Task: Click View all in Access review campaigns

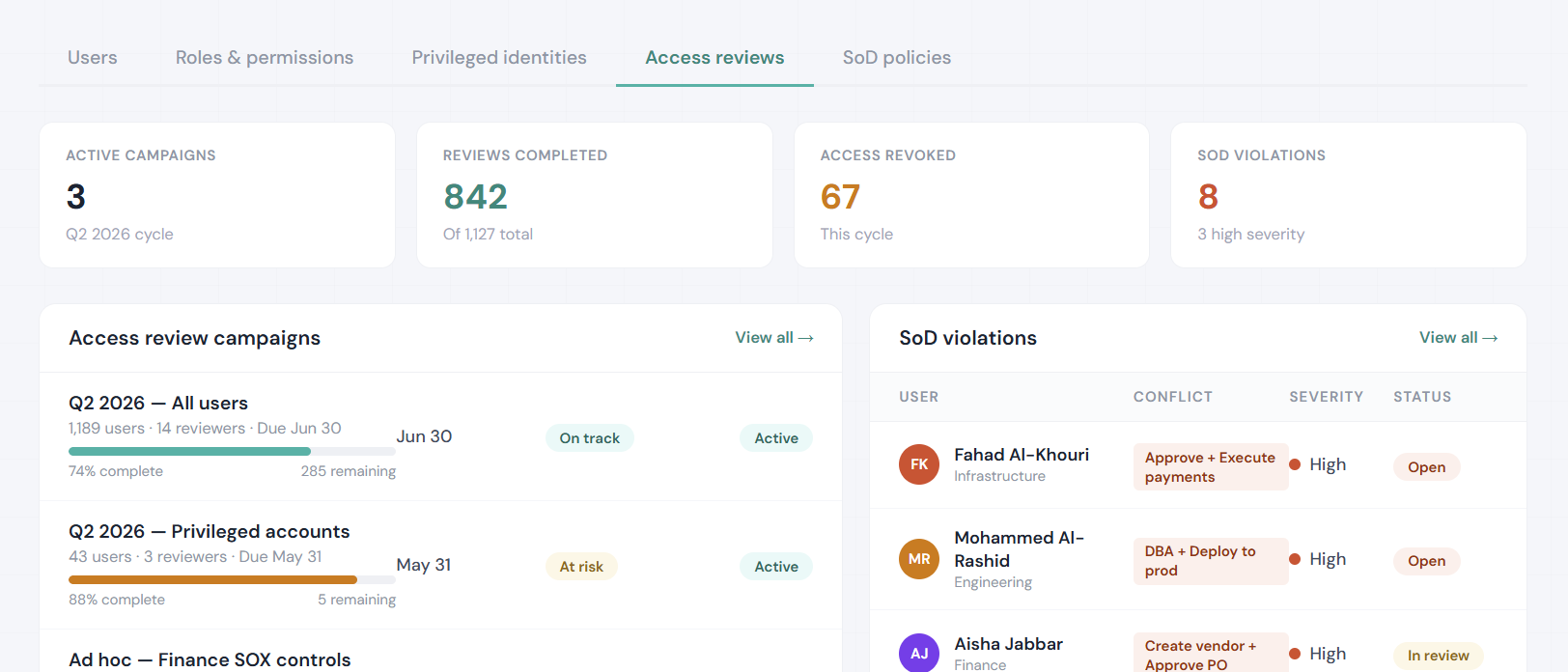Action: (x=774, y=338)
